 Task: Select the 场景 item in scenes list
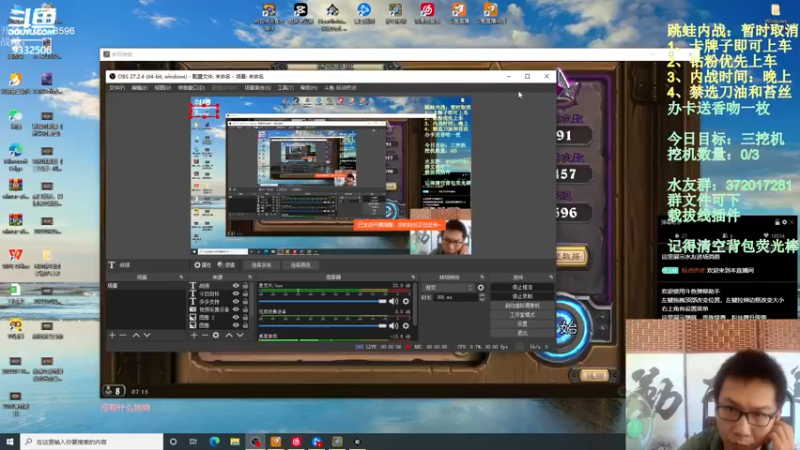coord(146,286)
